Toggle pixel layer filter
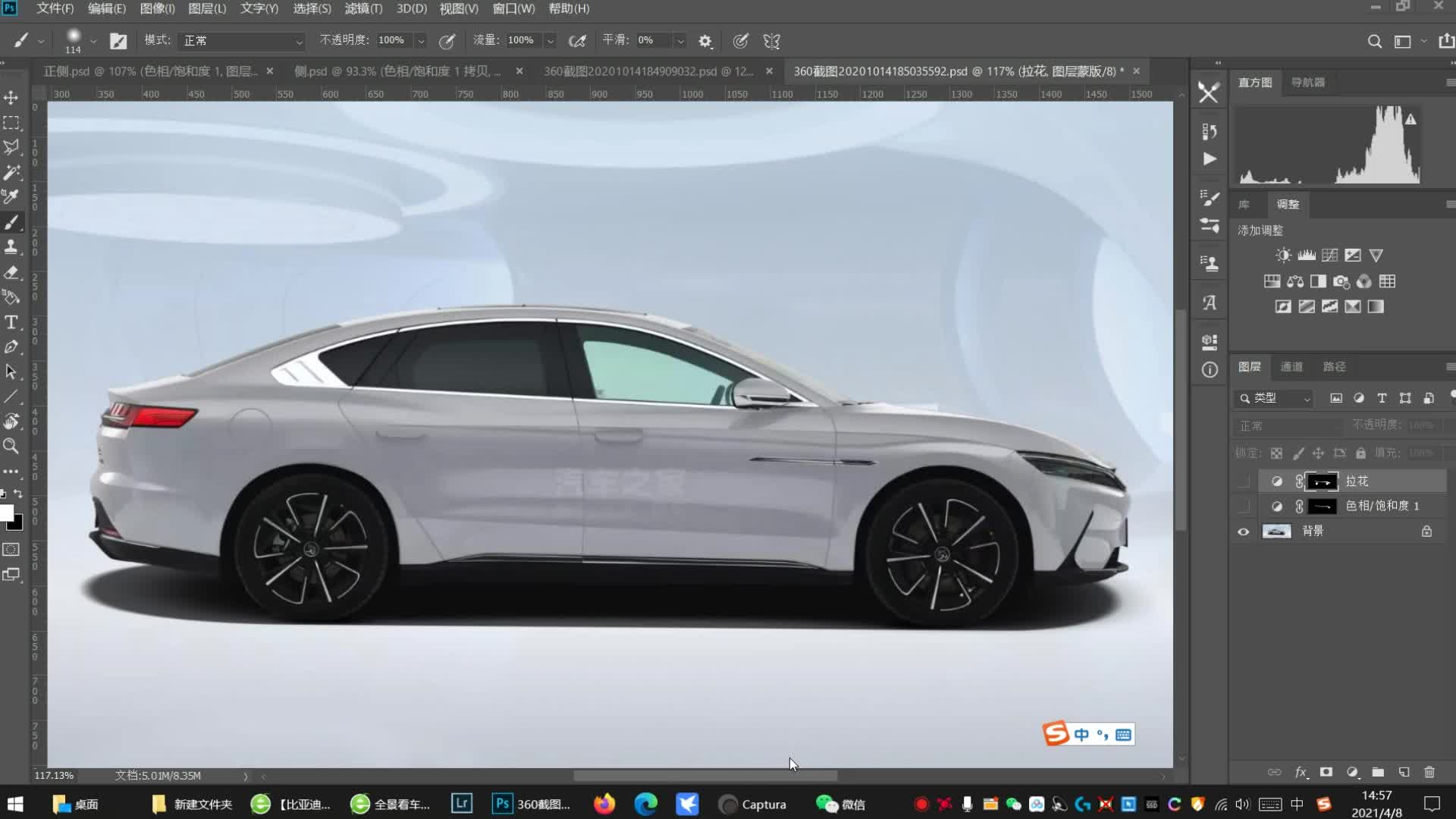This screenshot has height=819, width=1456. [x=1336, y=398]
